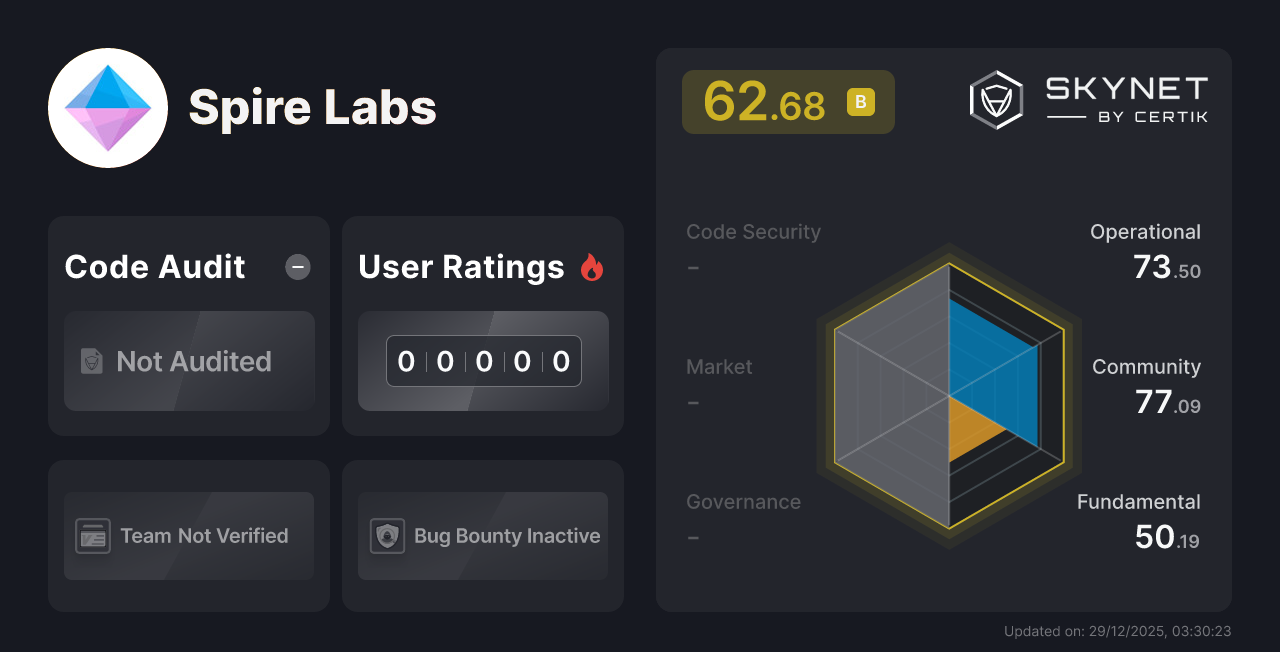Click the Spire Labs diamond logo
Screen dimensions: 1280x652
[x=108, y=107]
